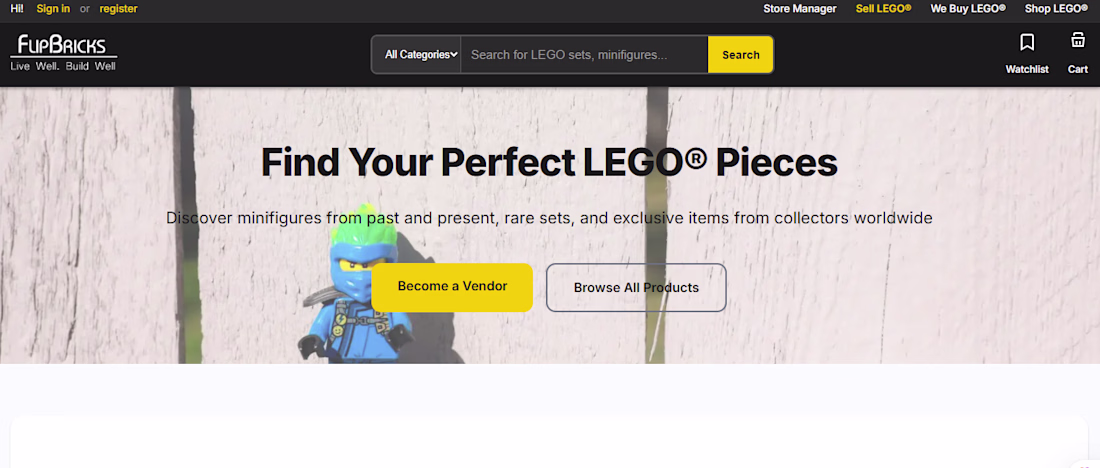Click the 'Live Well. Build Well' tagline

coord(63,66)
